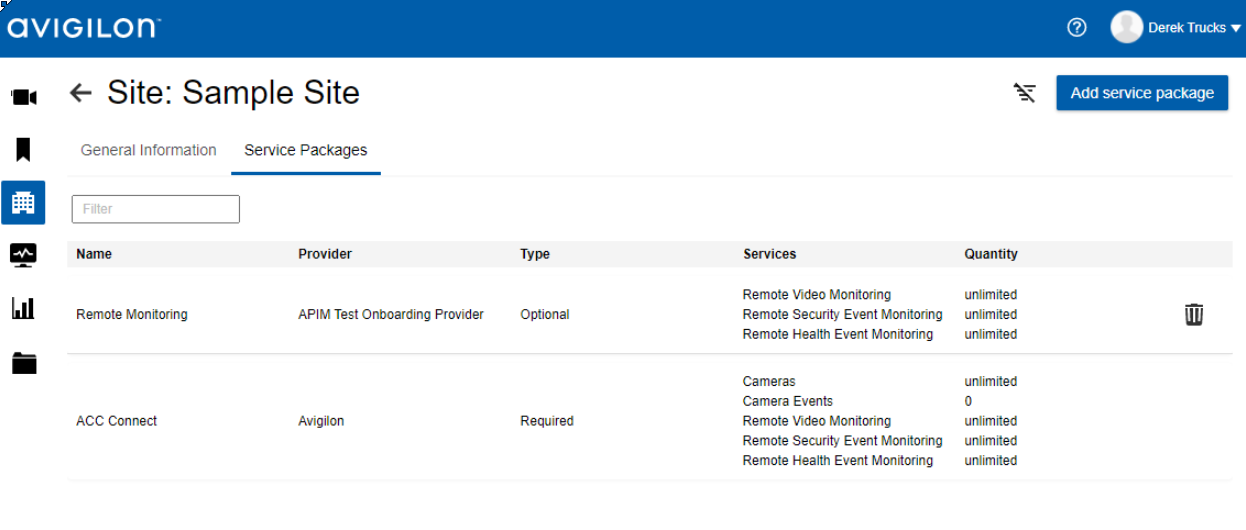Screen dimensions: 1246x530
Task: Open the folder icon in sidebar
Action: (x=23, y=363)
